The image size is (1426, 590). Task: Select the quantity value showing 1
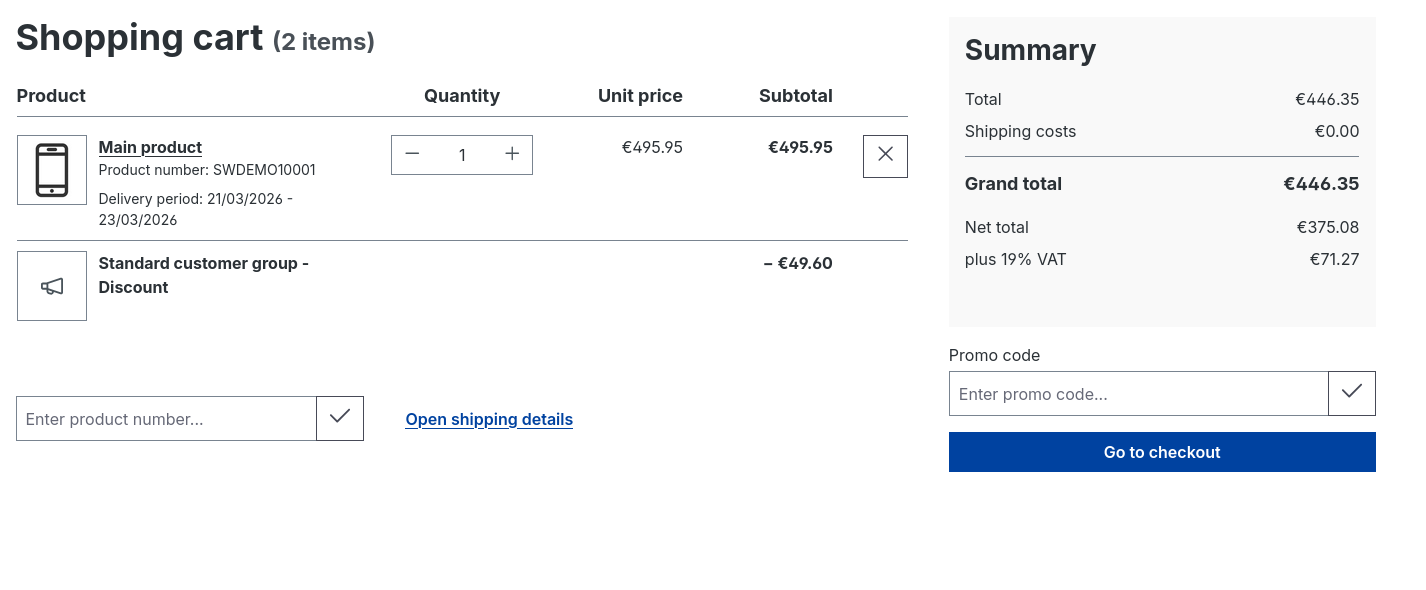pos(462,155)
